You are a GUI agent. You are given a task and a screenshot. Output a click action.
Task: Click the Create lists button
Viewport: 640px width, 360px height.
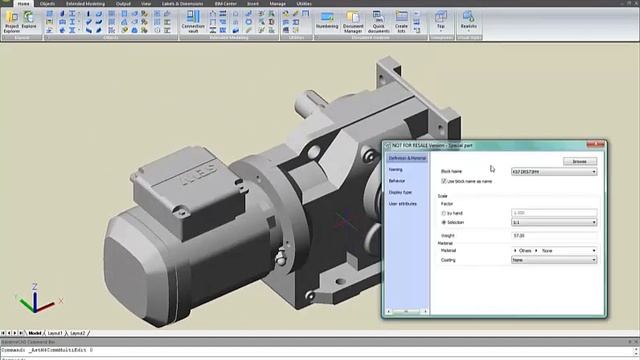coord(401,22)
